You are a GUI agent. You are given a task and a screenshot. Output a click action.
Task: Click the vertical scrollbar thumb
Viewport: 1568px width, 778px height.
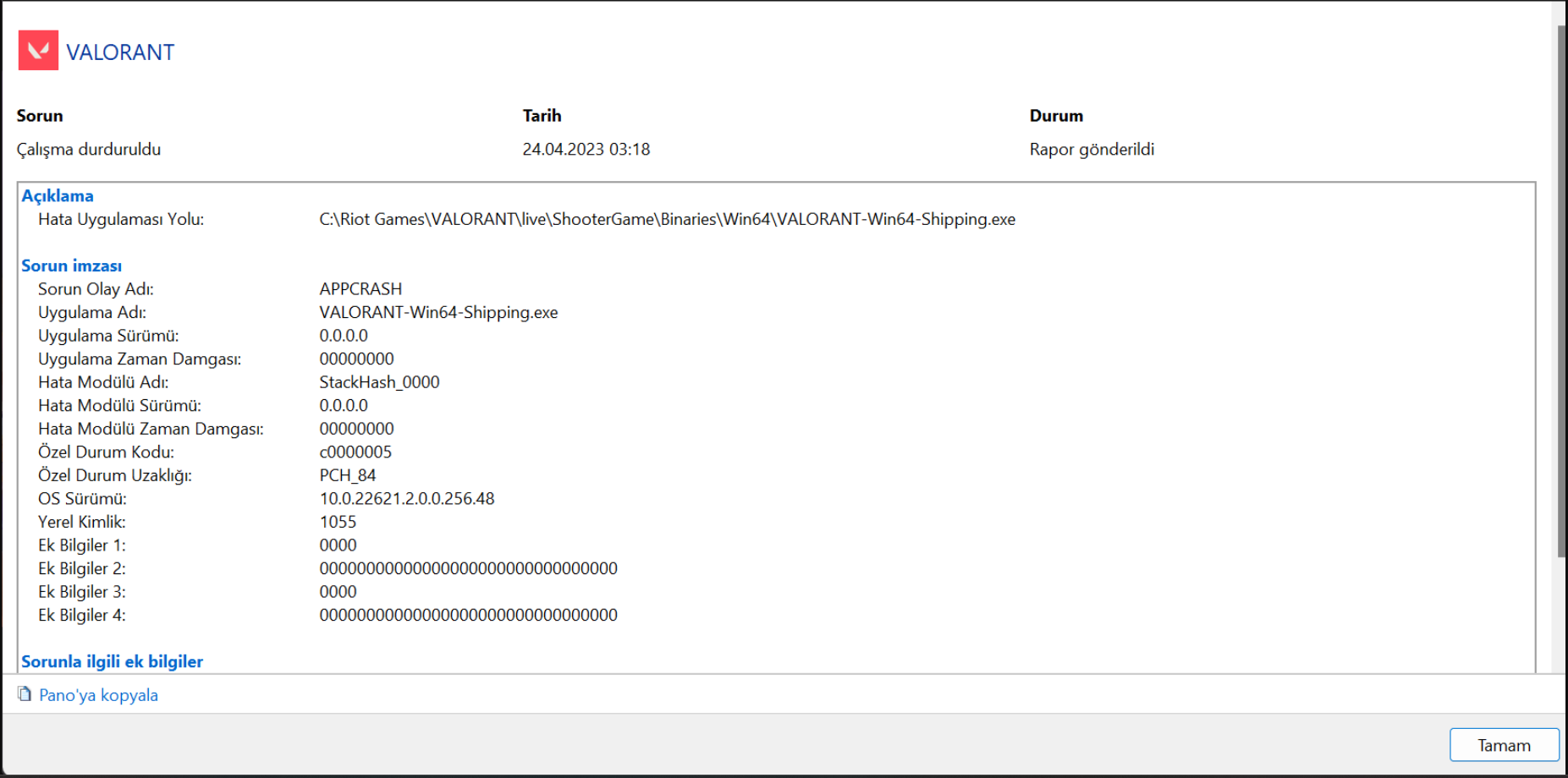point(1562,292)
